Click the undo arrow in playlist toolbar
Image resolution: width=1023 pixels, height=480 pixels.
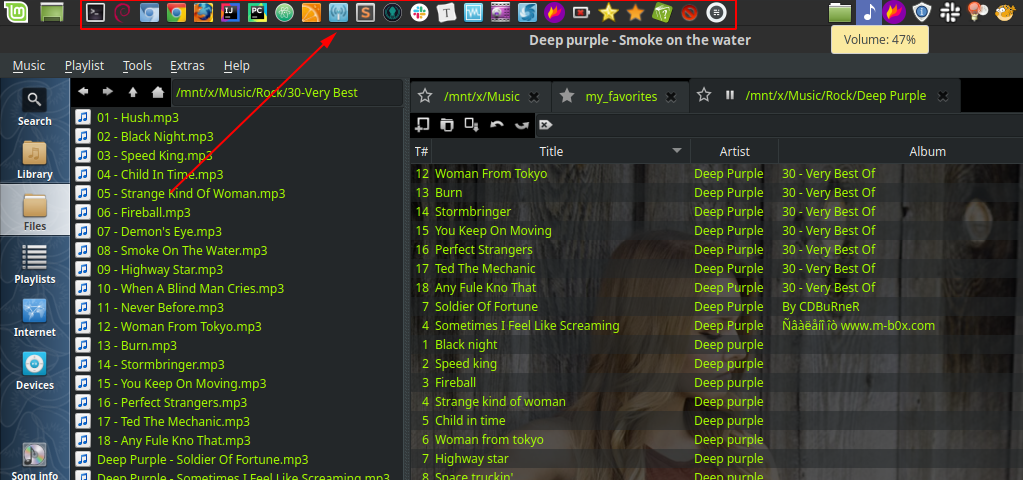496,125
